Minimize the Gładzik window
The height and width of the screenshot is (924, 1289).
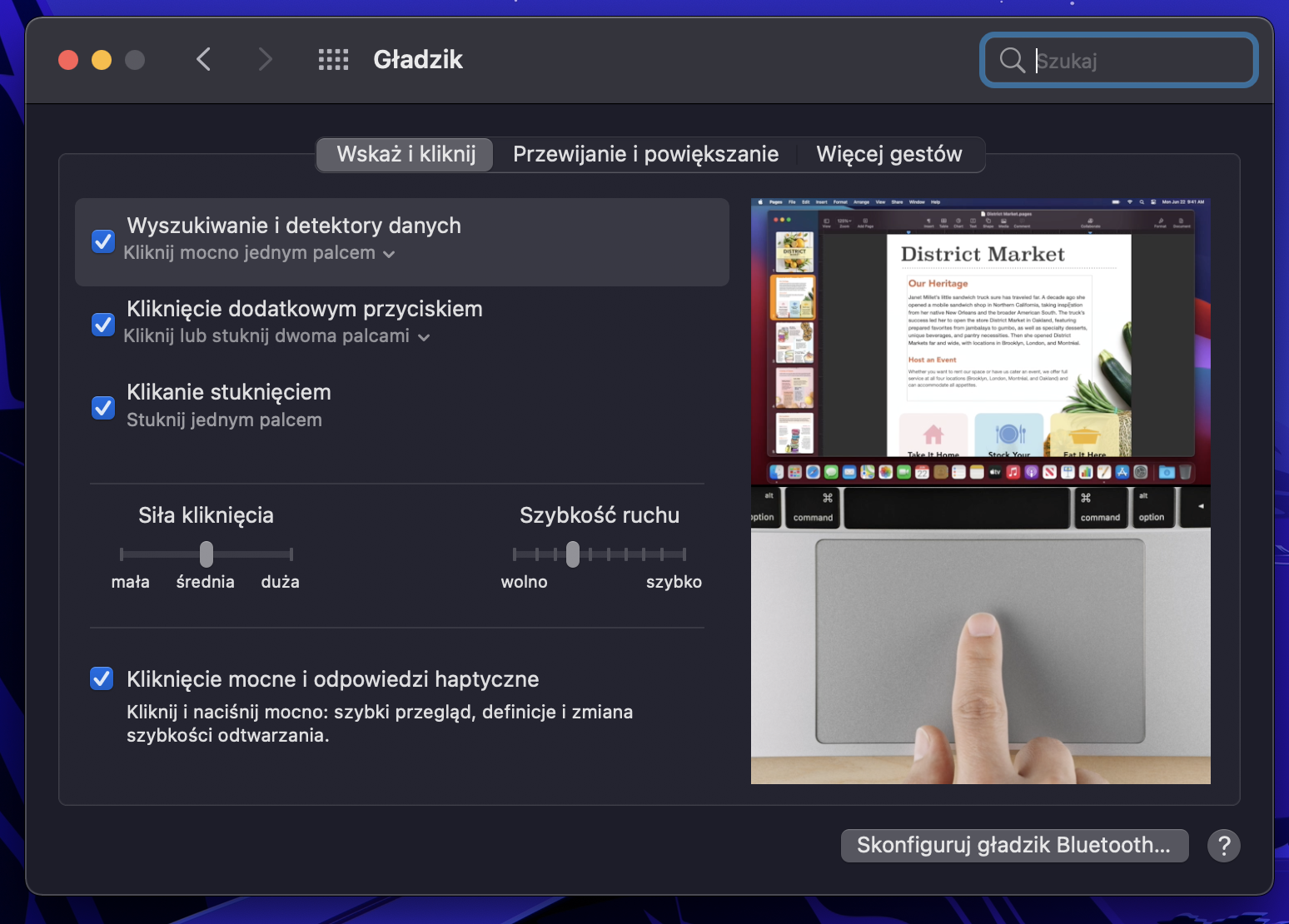click(x=102, y=60)
